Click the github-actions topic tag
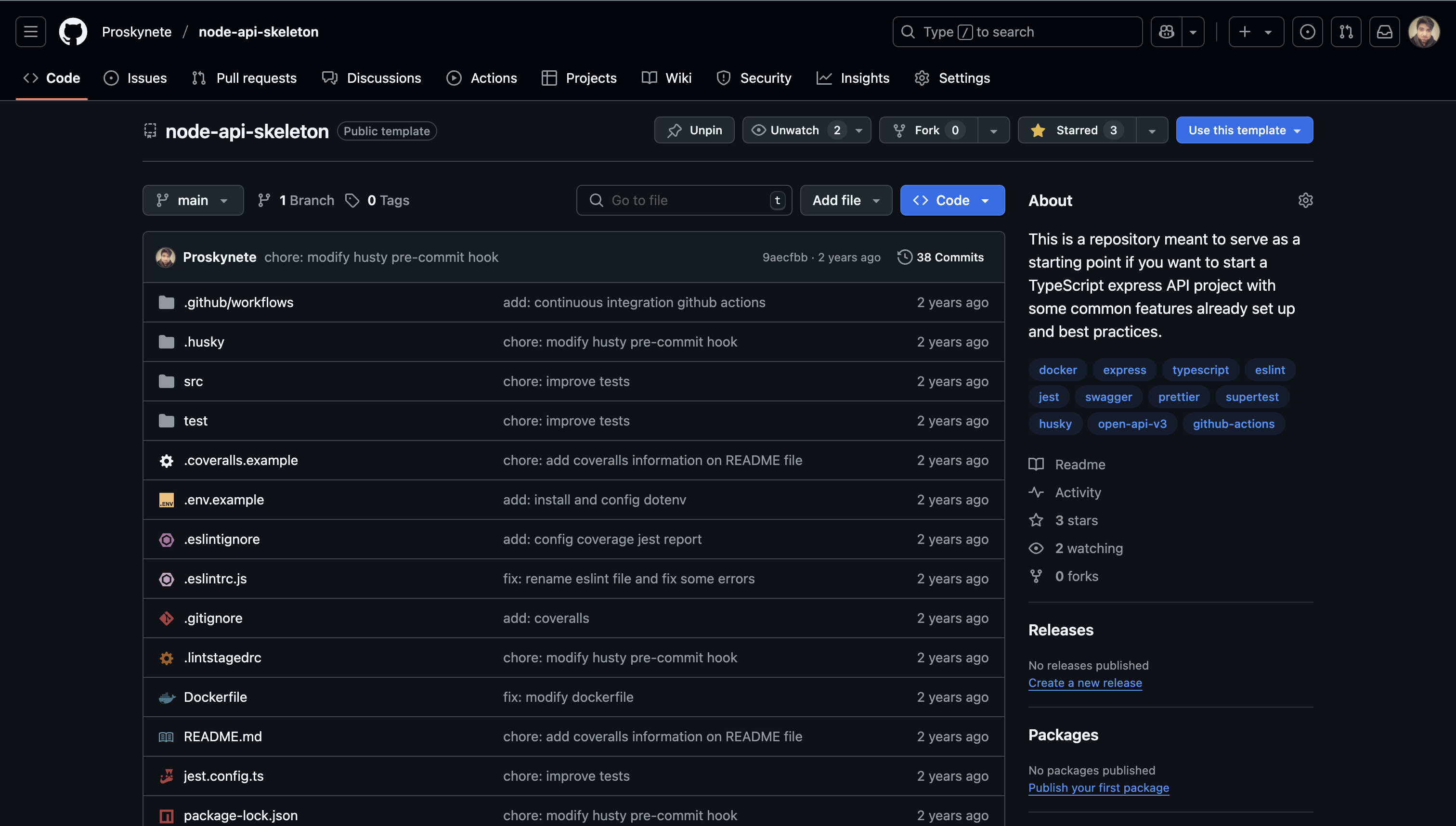This screenshot has width=1456, height=826. pyautogui.click(x=1234, y=424)
